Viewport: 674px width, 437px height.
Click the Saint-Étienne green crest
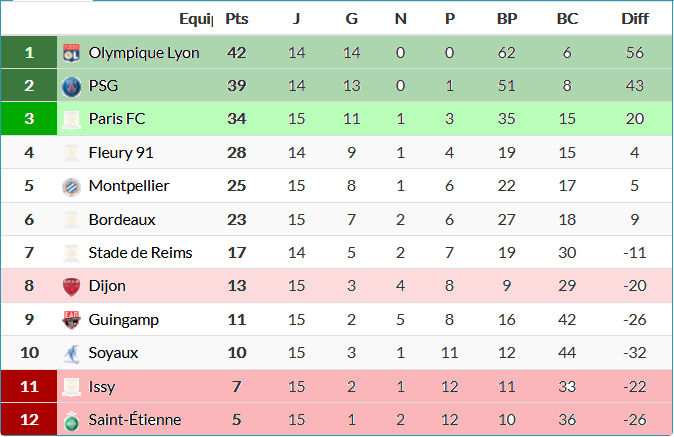(71, 420)
